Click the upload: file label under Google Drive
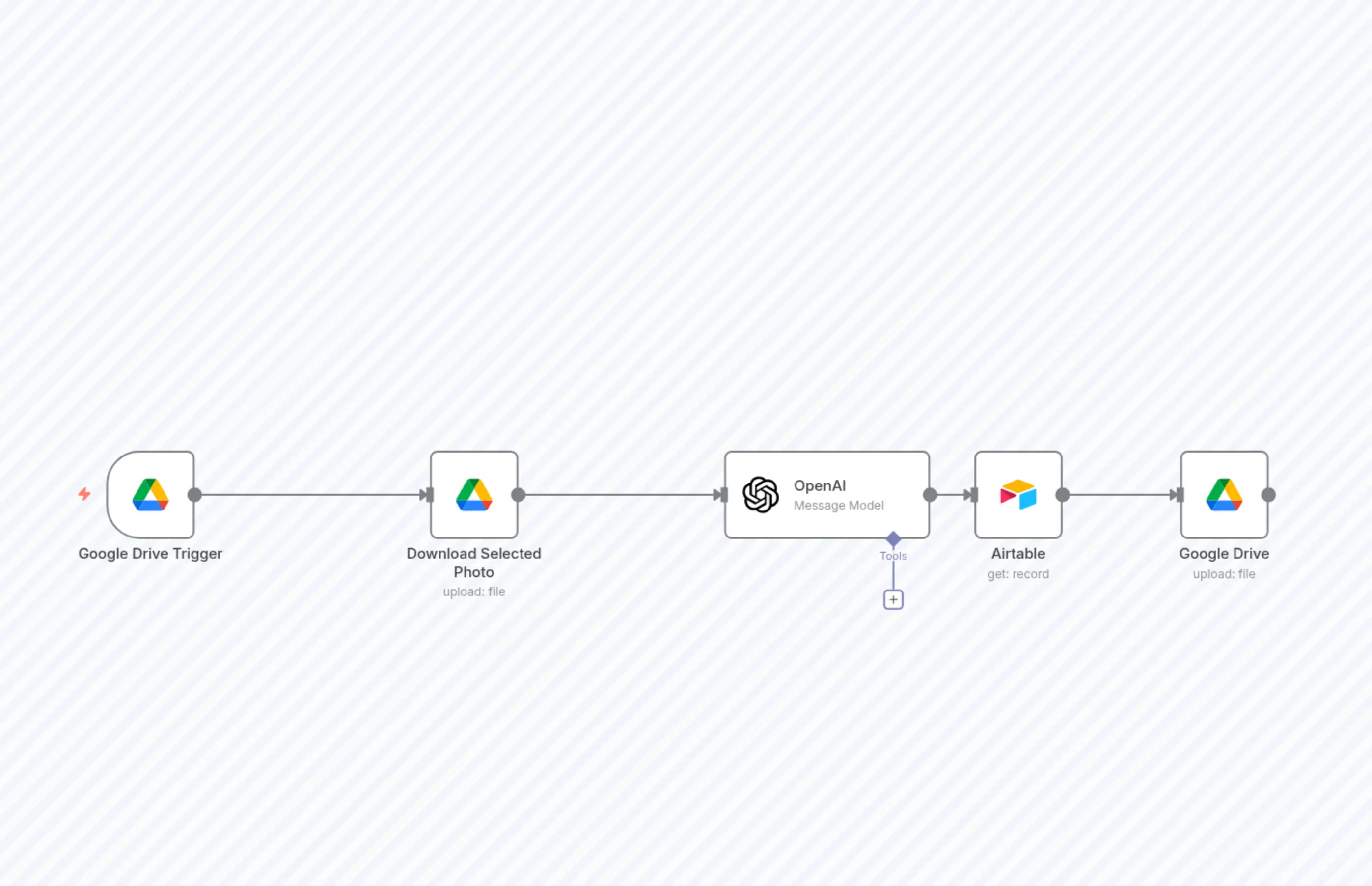Image resolution: width=1372 pixels, height=886 pixels. [1224, 574]
